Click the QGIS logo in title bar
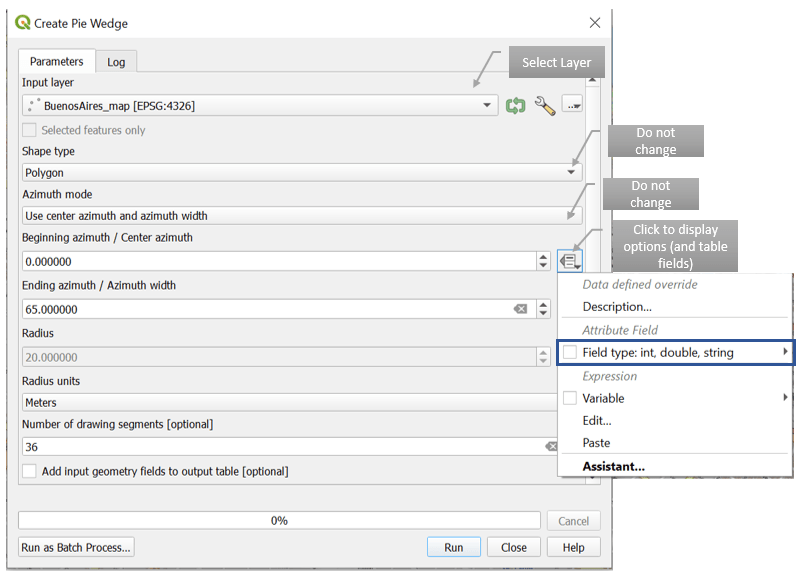Image resolution: width=803 pixels, height=574 pixels. click(22, 22)
